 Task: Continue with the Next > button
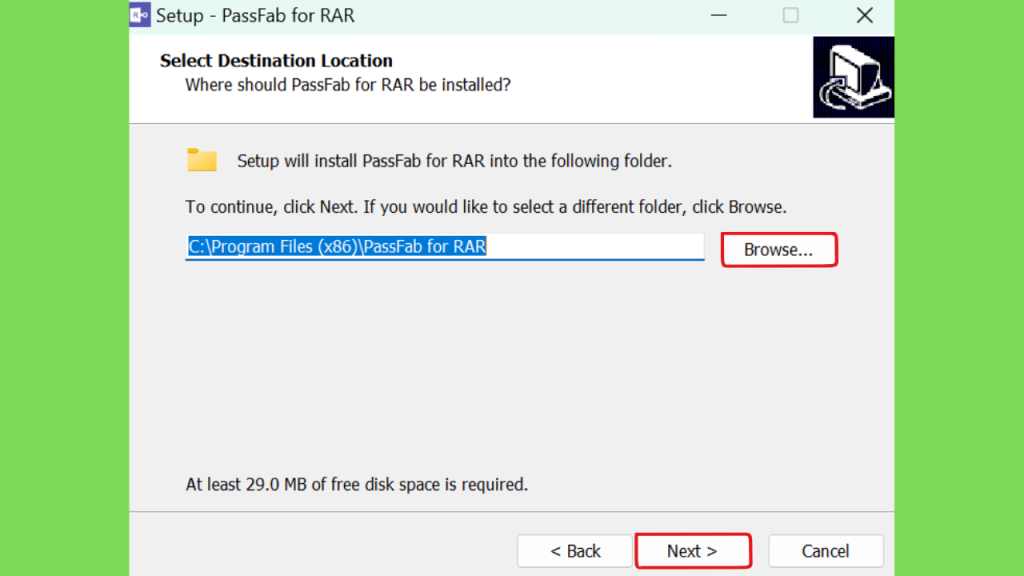point(692,551)
